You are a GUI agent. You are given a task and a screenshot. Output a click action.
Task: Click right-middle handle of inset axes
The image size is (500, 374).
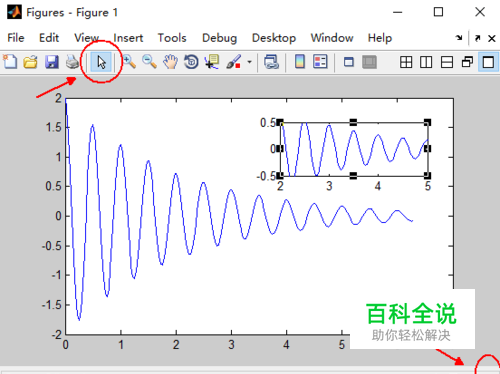(x=428, y=149)
